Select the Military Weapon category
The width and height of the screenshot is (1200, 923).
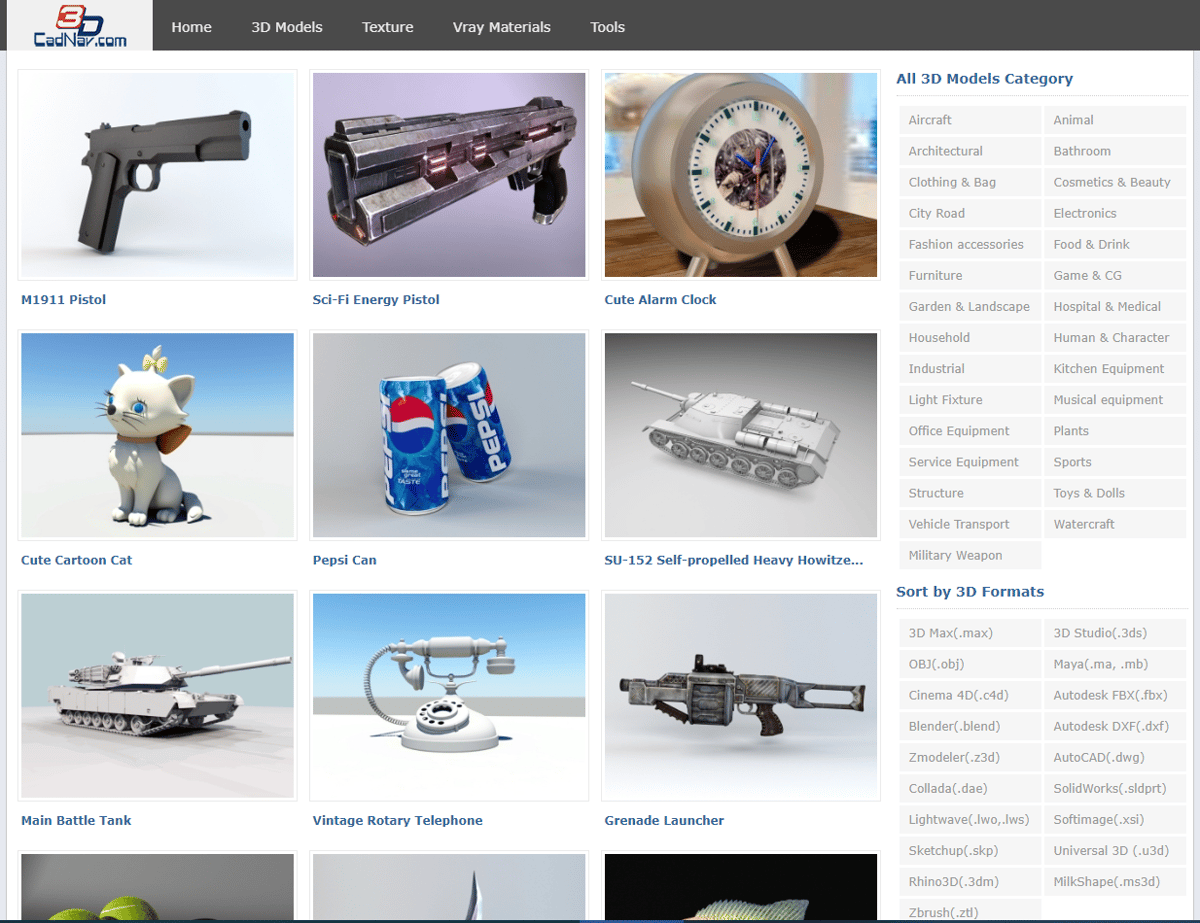point(970,555)
